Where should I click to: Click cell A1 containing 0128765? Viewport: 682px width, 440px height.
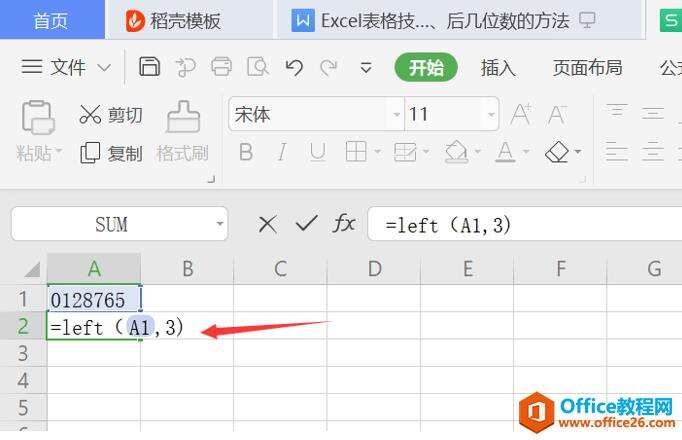coord(94,299)
